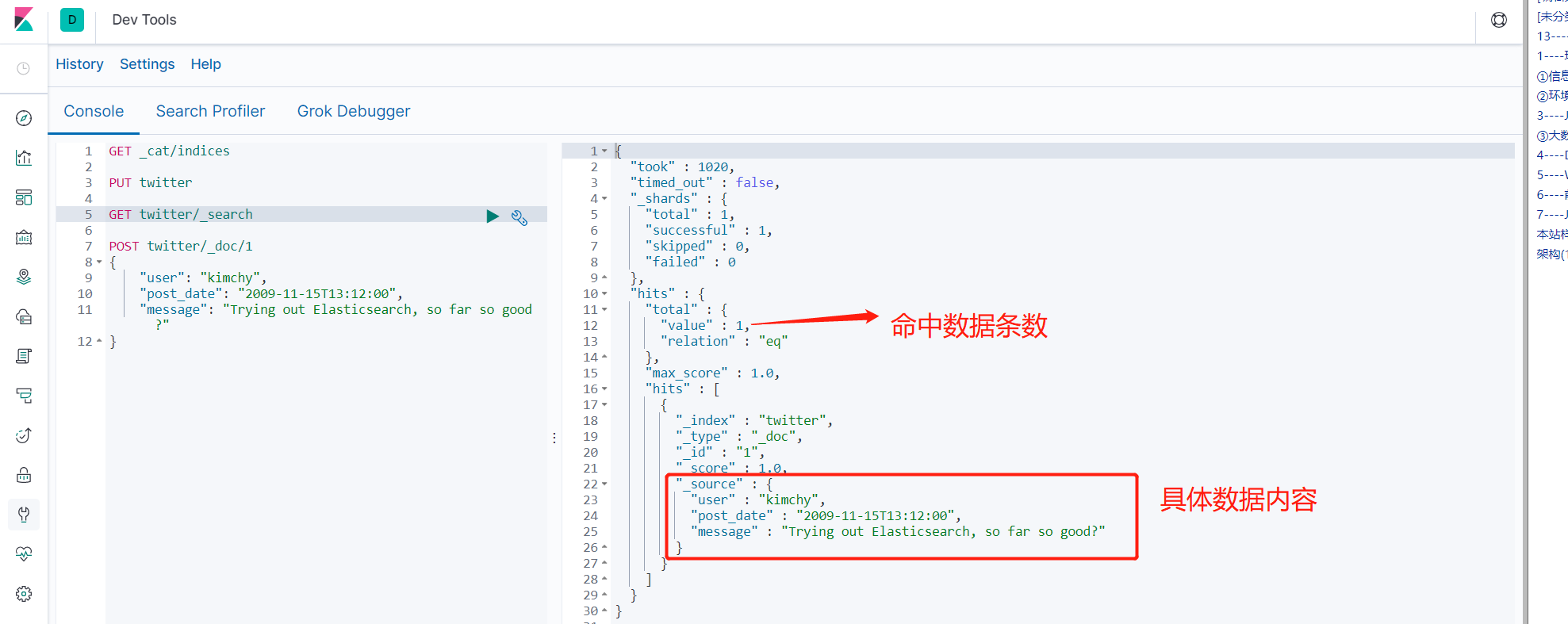This screenshot has height=624, width=1568.
Task: Click "post_date" line in request editor
Action: click(x=271, y=293)
